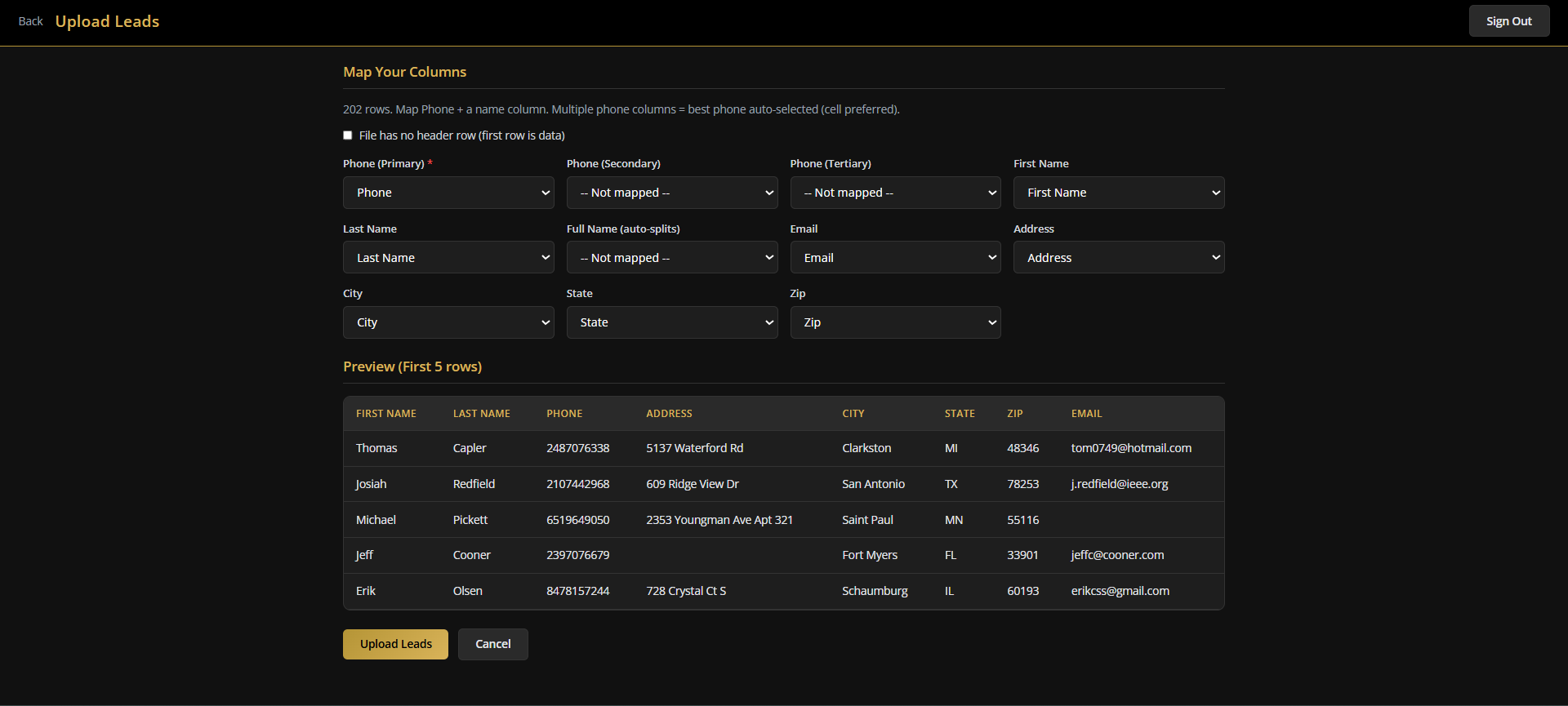
Task: Click address '2353 Youngman Ave Apt 321'
Action: pos(719,520)
